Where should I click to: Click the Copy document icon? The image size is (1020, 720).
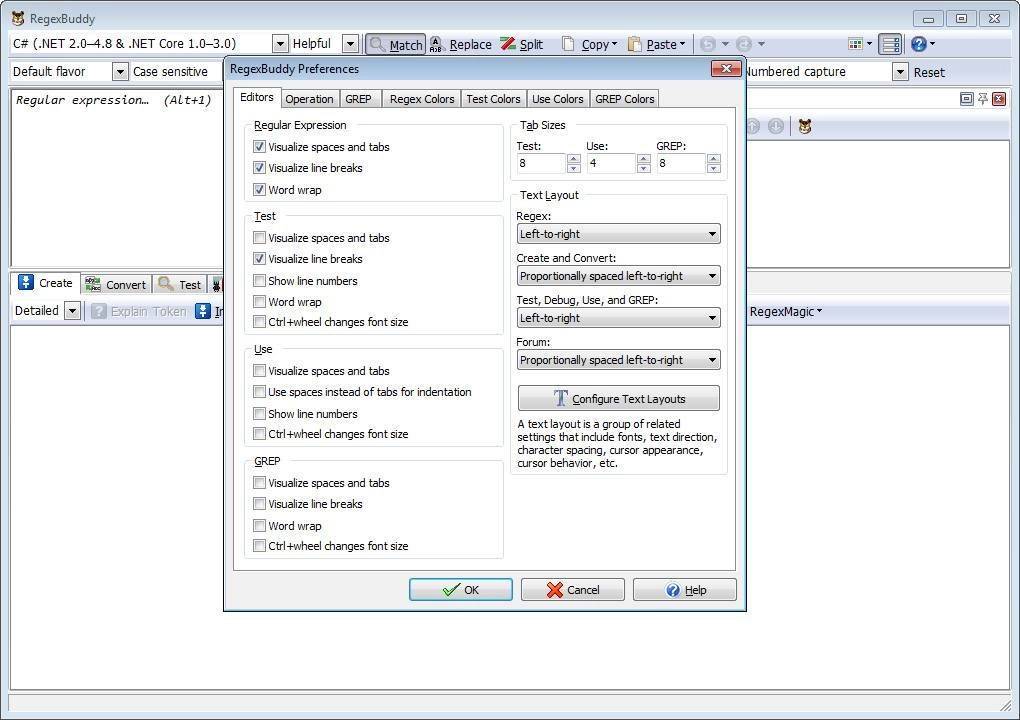click(x=568, y=44)
